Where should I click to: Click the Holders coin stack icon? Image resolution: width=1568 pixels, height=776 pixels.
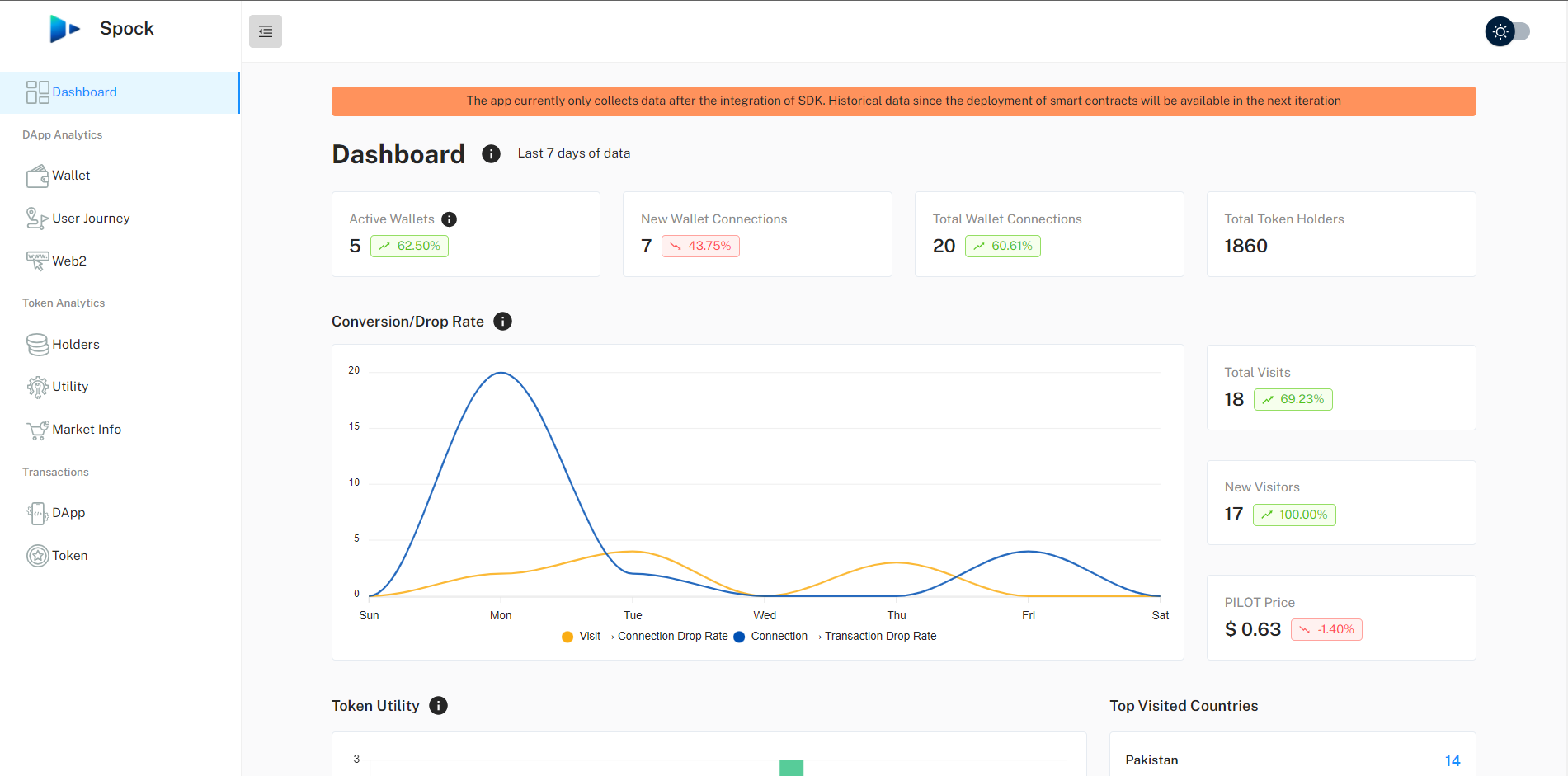pyautogui.click(x=37, y=345)
